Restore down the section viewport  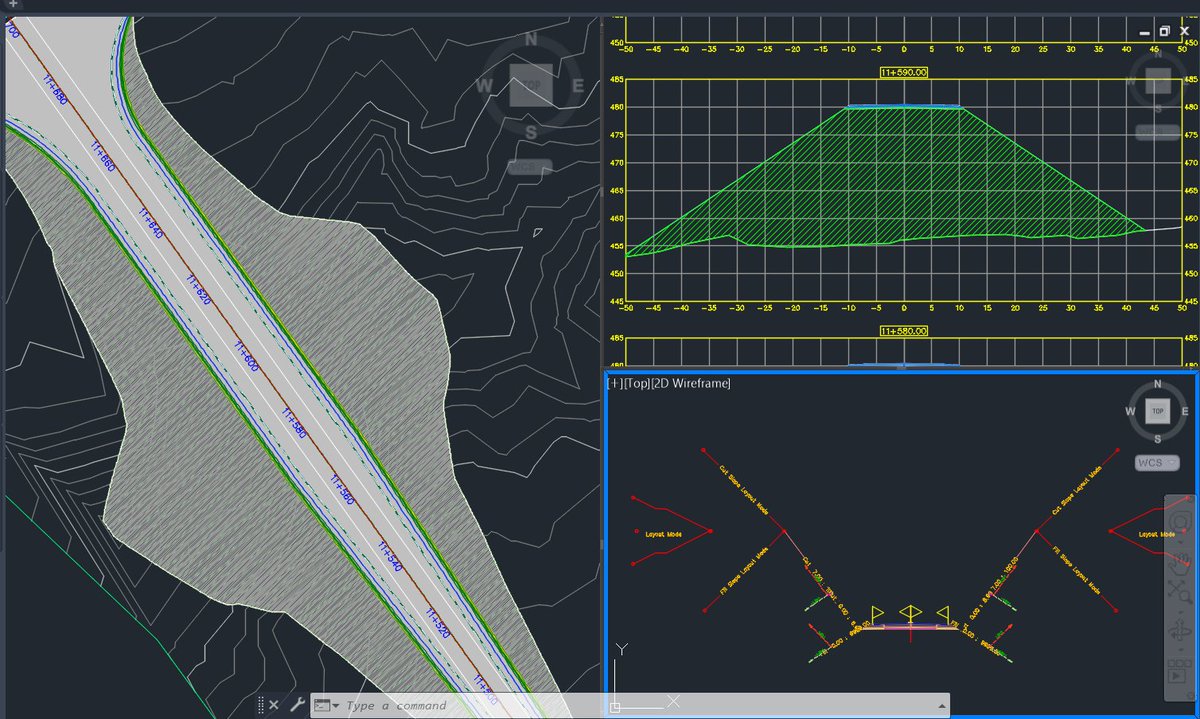(1165, 32)
